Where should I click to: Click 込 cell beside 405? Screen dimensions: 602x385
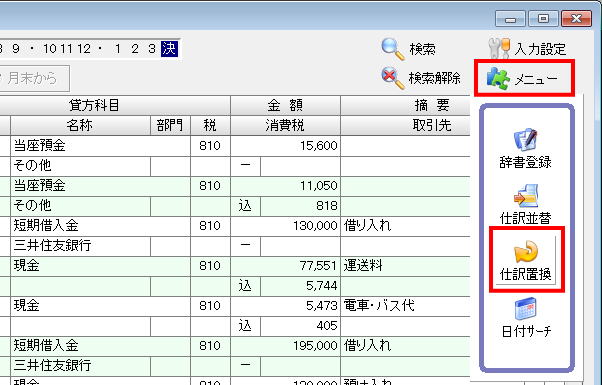pos(245,326)
